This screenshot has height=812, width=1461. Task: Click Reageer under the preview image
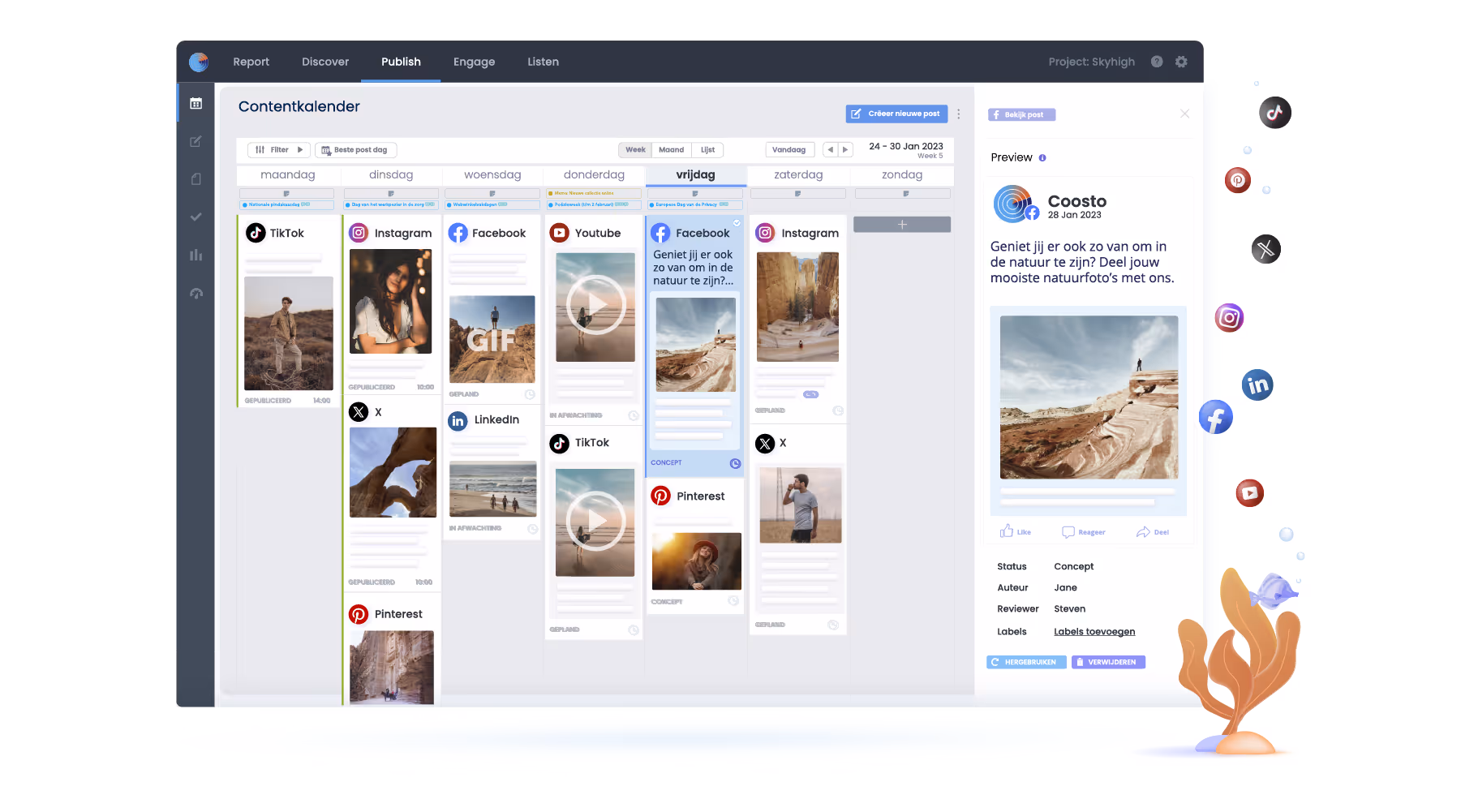click(1084, 532)
